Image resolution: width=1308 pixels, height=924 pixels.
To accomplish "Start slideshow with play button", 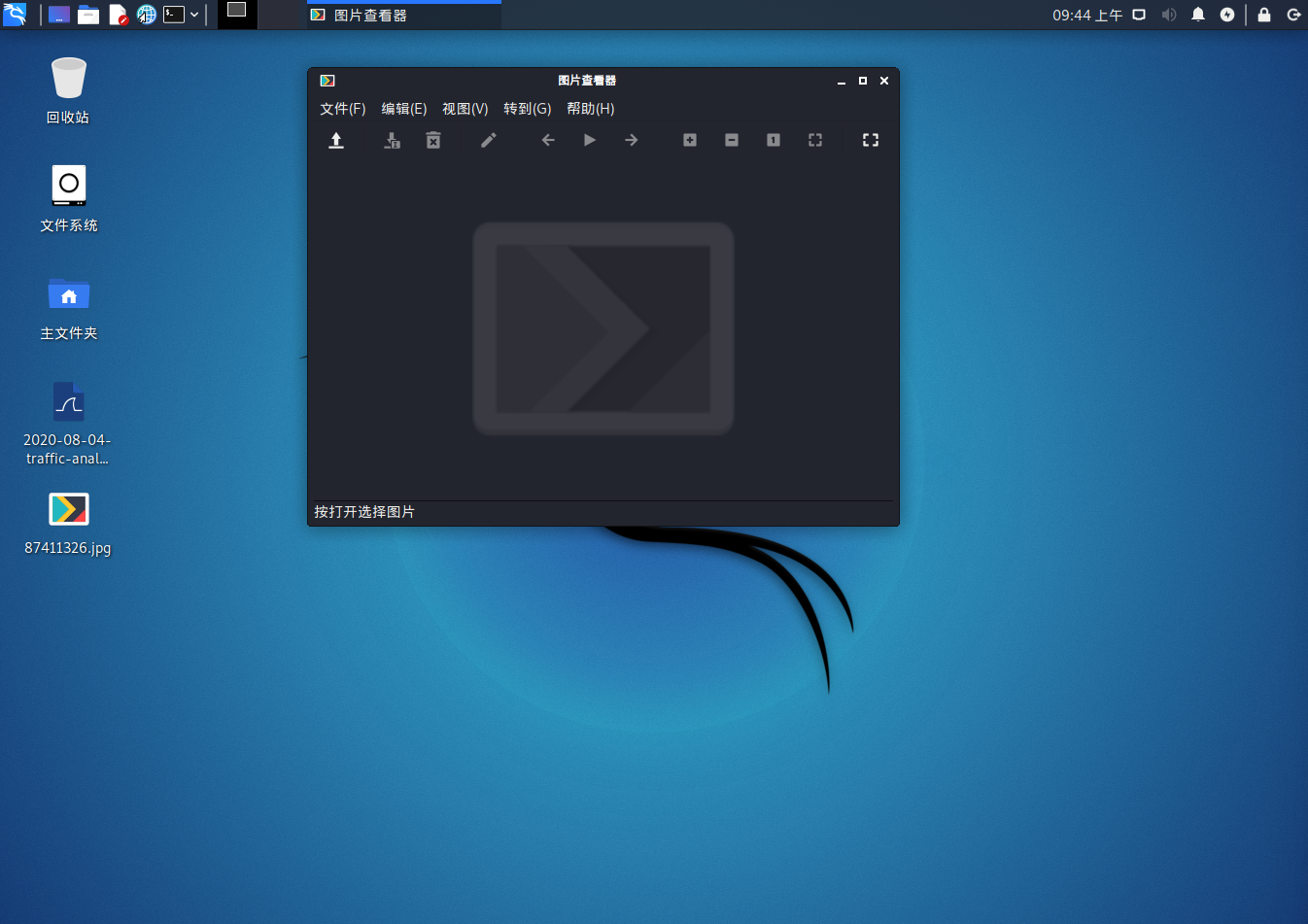I will tap(590, 141).
